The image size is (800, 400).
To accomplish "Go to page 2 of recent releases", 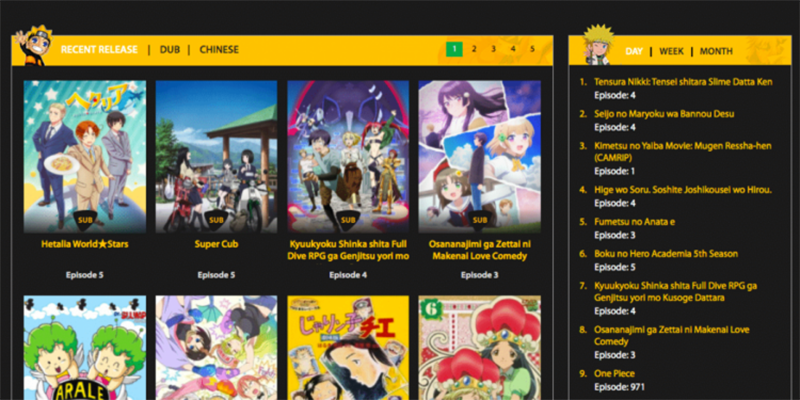I will 474,48.
